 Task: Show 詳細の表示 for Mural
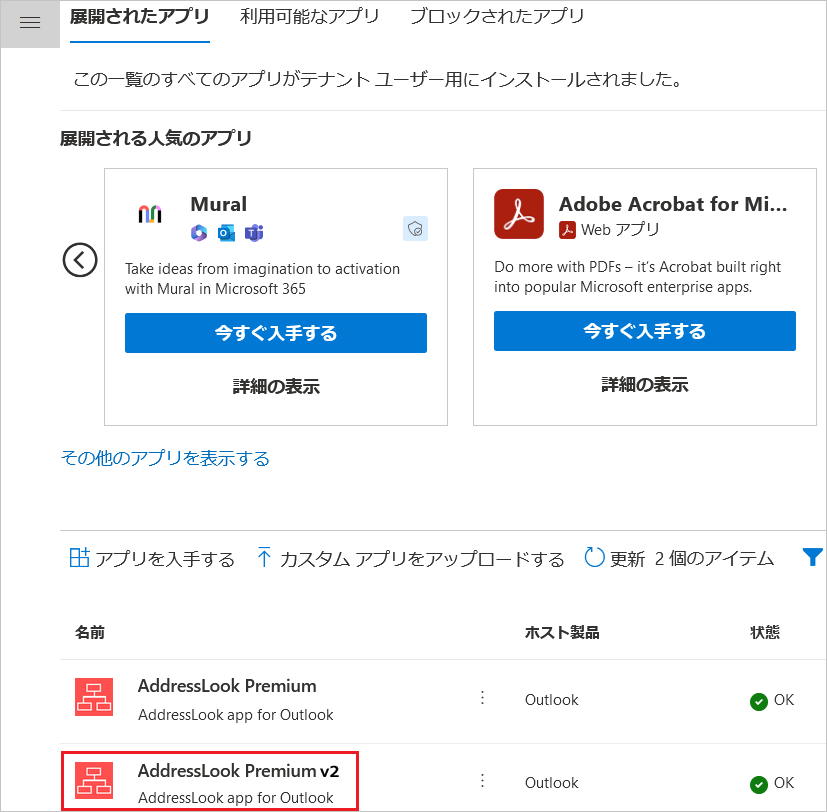(x=275, y=386)
